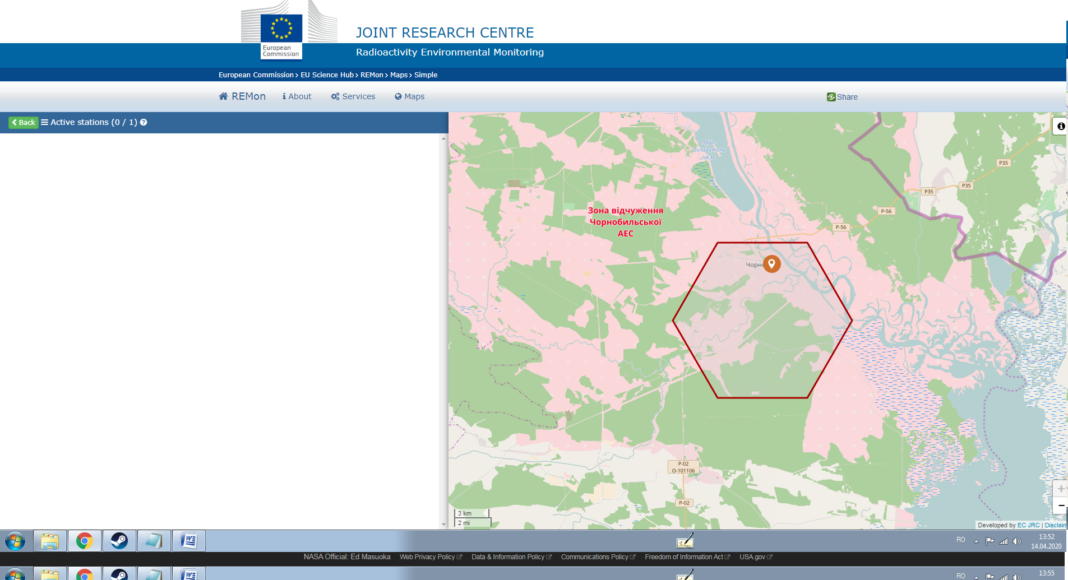Open the Windows Start menu in the upper taskbar
Screen dimensions: 1068x580
point(15,541)
